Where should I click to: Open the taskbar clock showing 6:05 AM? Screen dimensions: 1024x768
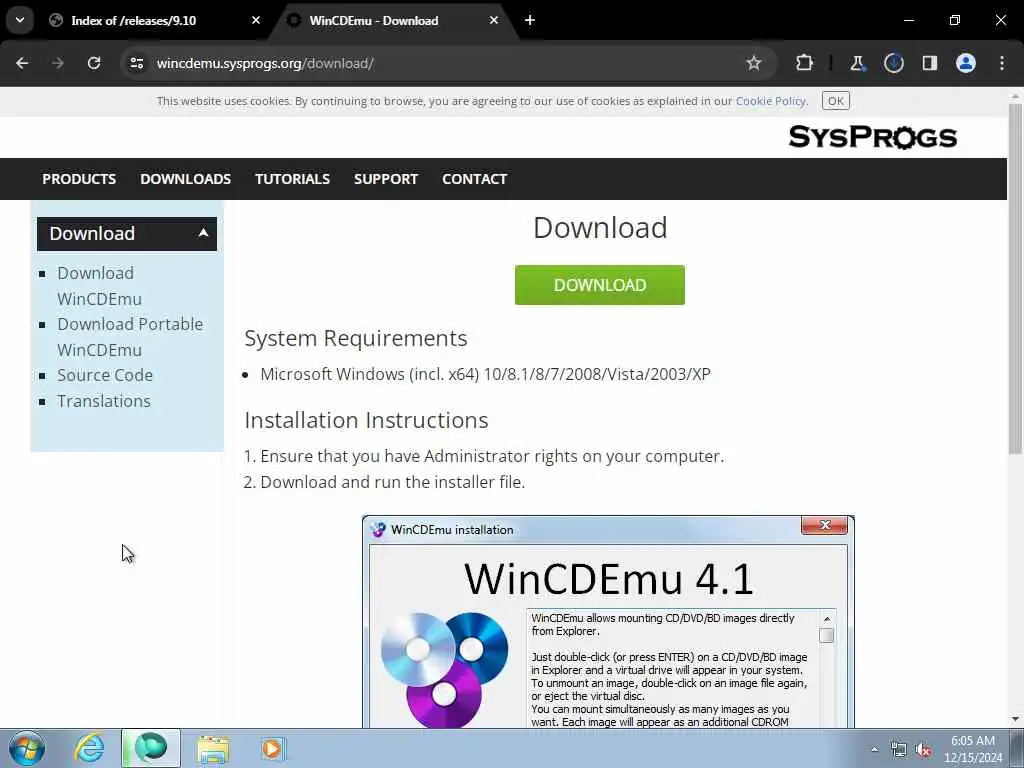973,749
